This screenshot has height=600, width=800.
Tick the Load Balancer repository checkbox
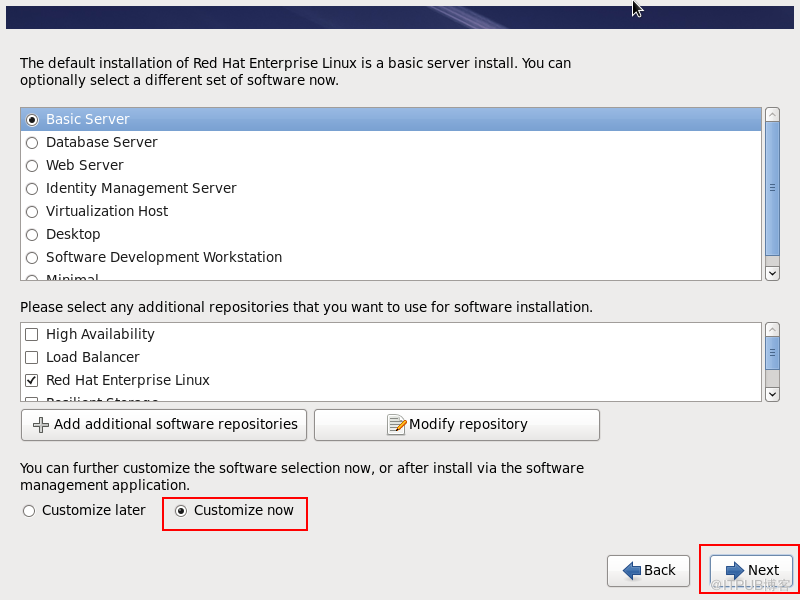pyautogui.click(x=32, y=358)
